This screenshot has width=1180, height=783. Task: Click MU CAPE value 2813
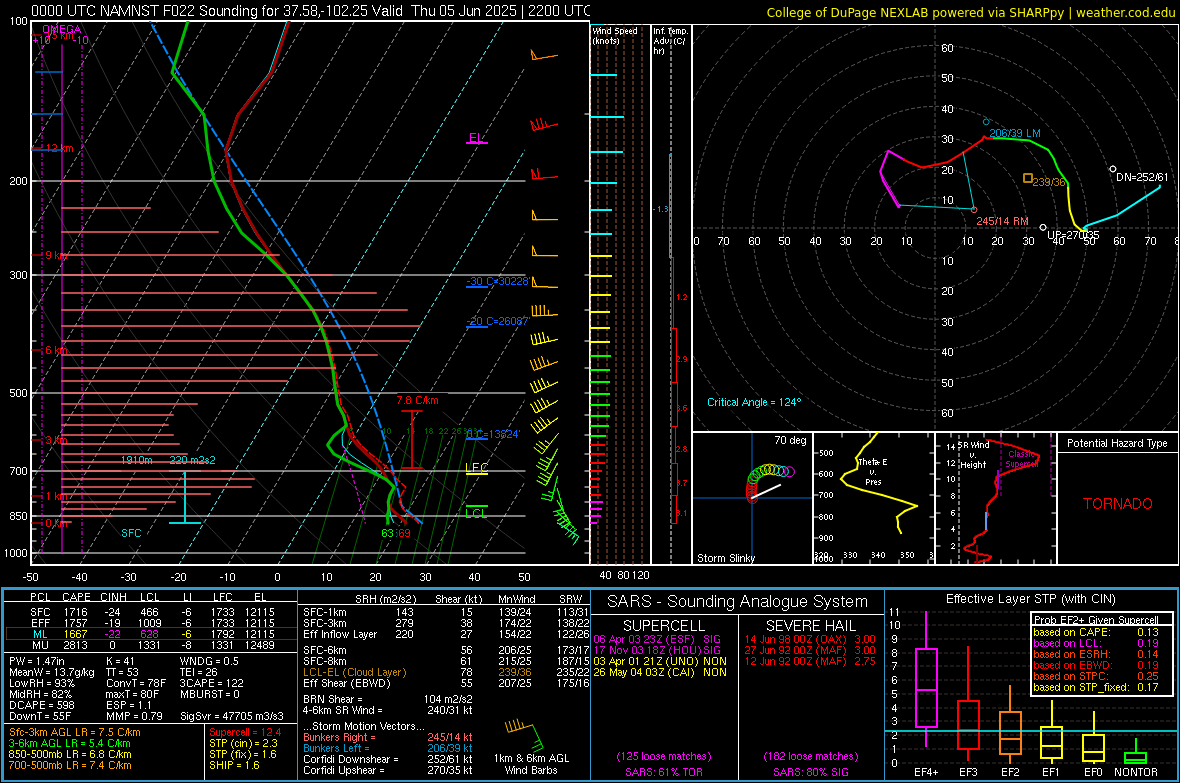76,645
